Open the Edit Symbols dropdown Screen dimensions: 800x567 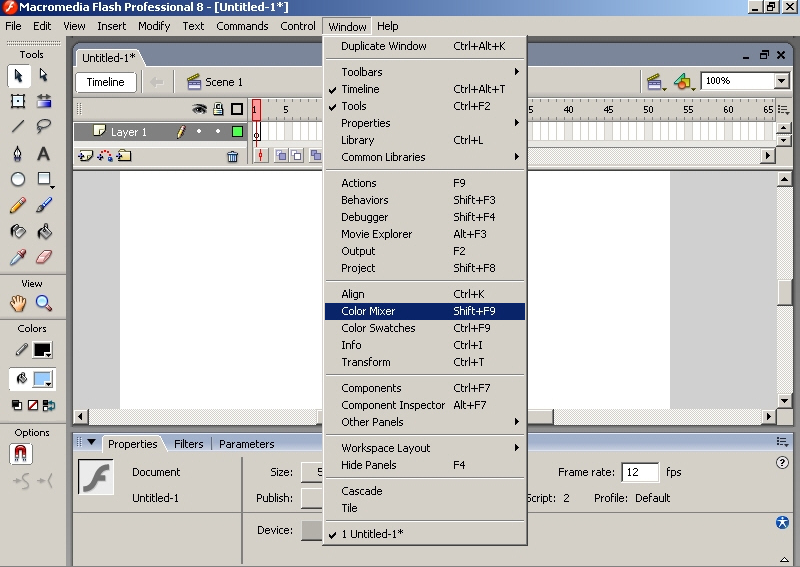(684, 82)
